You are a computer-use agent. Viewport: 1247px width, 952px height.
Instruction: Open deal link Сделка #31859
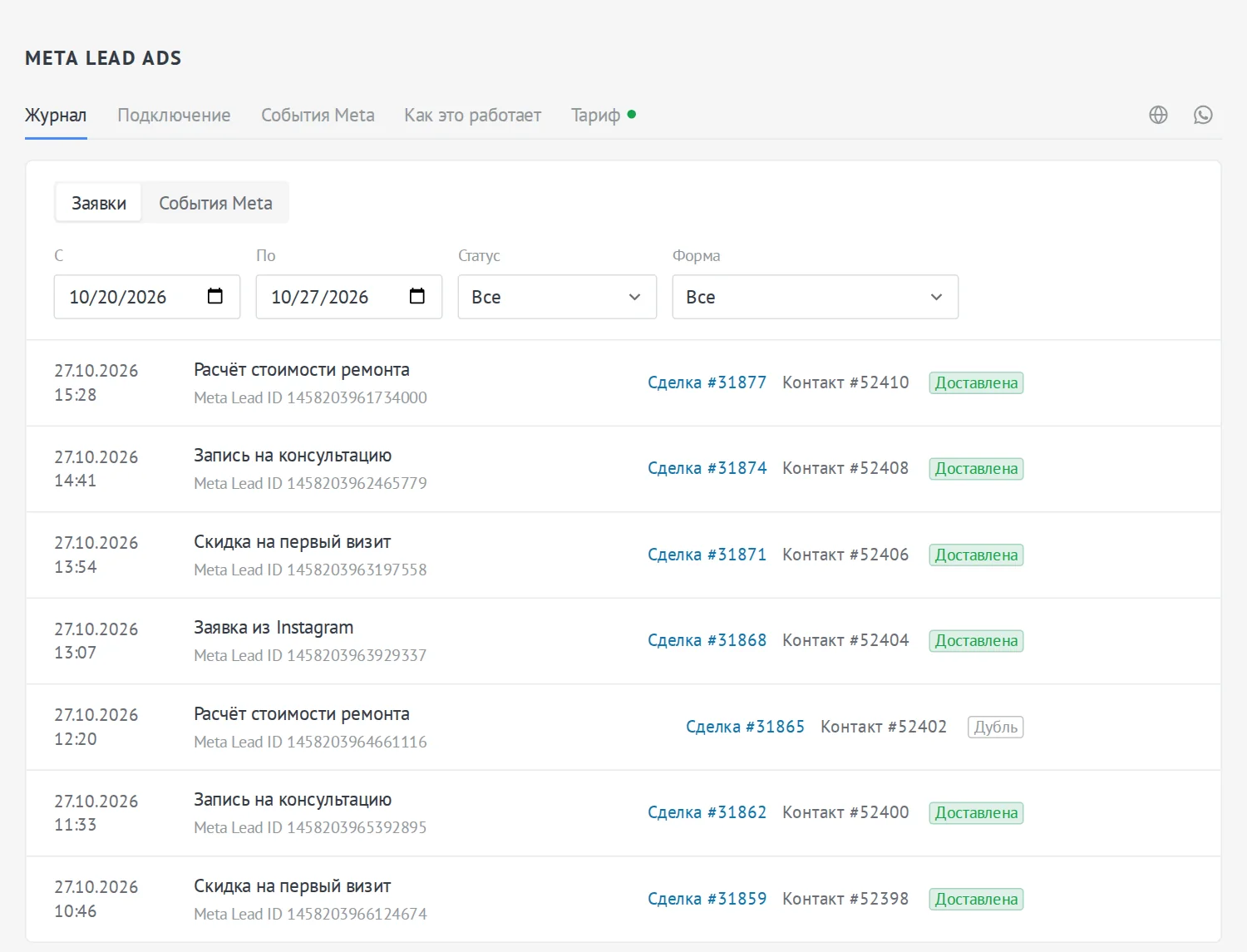tap(707, 899)
